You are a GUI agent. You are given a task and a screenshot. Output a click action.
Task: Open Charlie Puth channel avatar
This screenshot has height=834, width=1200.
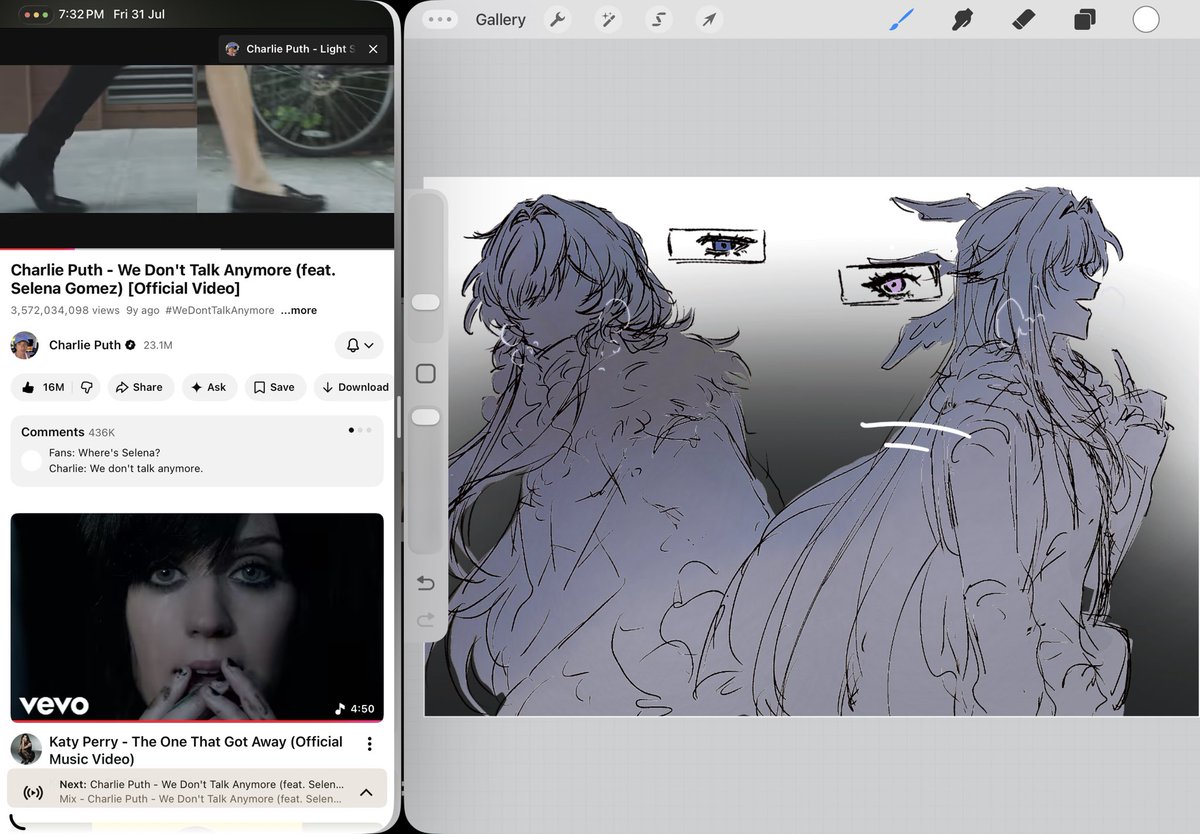click(25, 345)
